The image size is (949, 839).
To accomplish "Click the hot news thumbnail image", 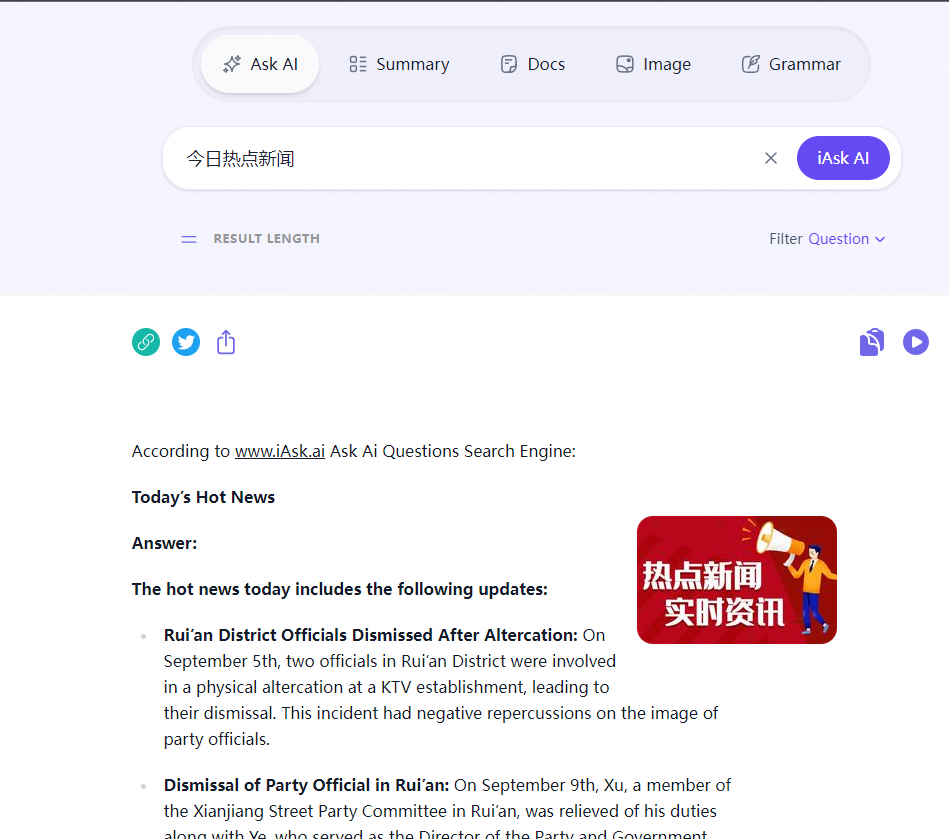I will tap(736, 579).
